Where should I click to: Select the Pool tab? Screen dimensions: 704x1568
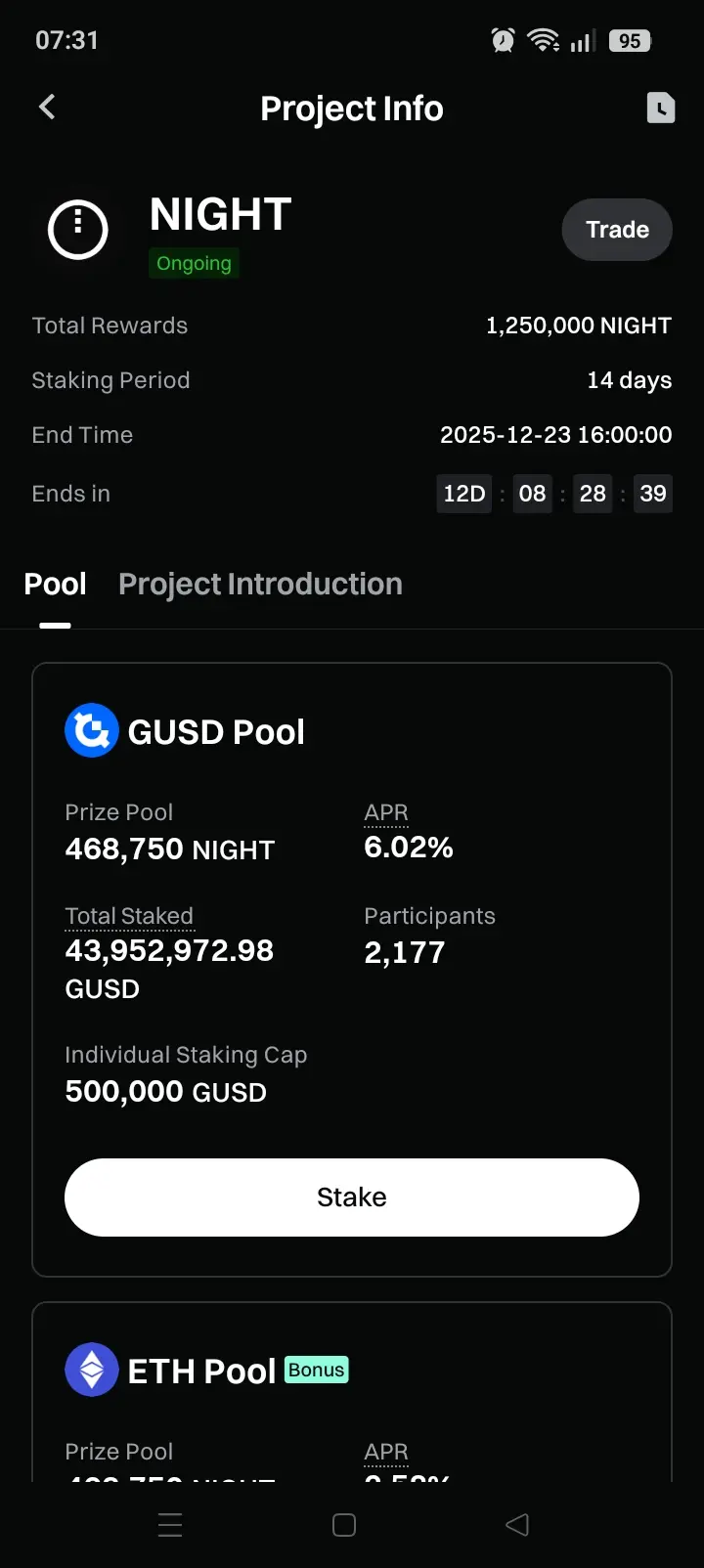55,585
